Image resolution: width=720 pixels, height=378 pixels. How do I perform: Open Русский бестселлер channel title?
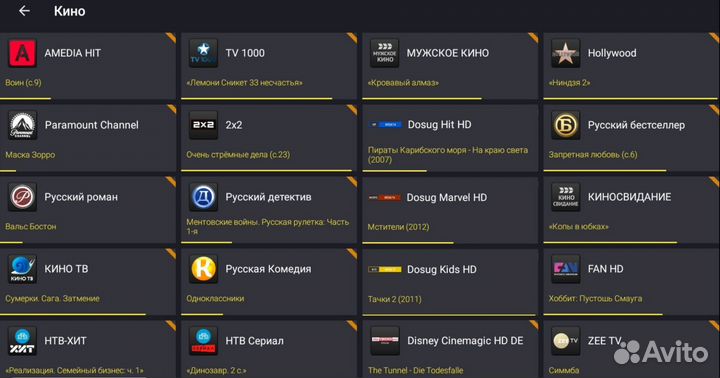click(636, 125)
